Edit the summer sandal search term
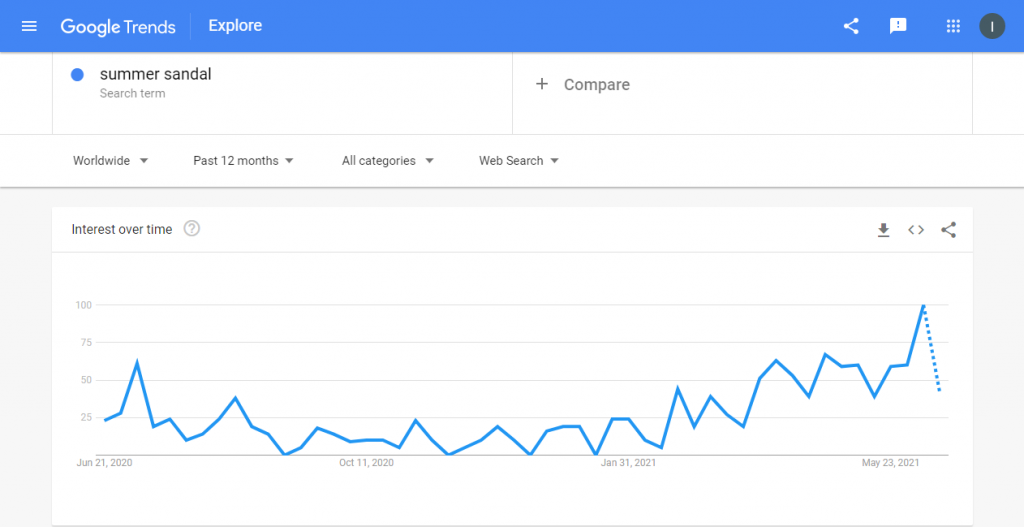Screen dimensions: 1024x527 tap(155, 74)
